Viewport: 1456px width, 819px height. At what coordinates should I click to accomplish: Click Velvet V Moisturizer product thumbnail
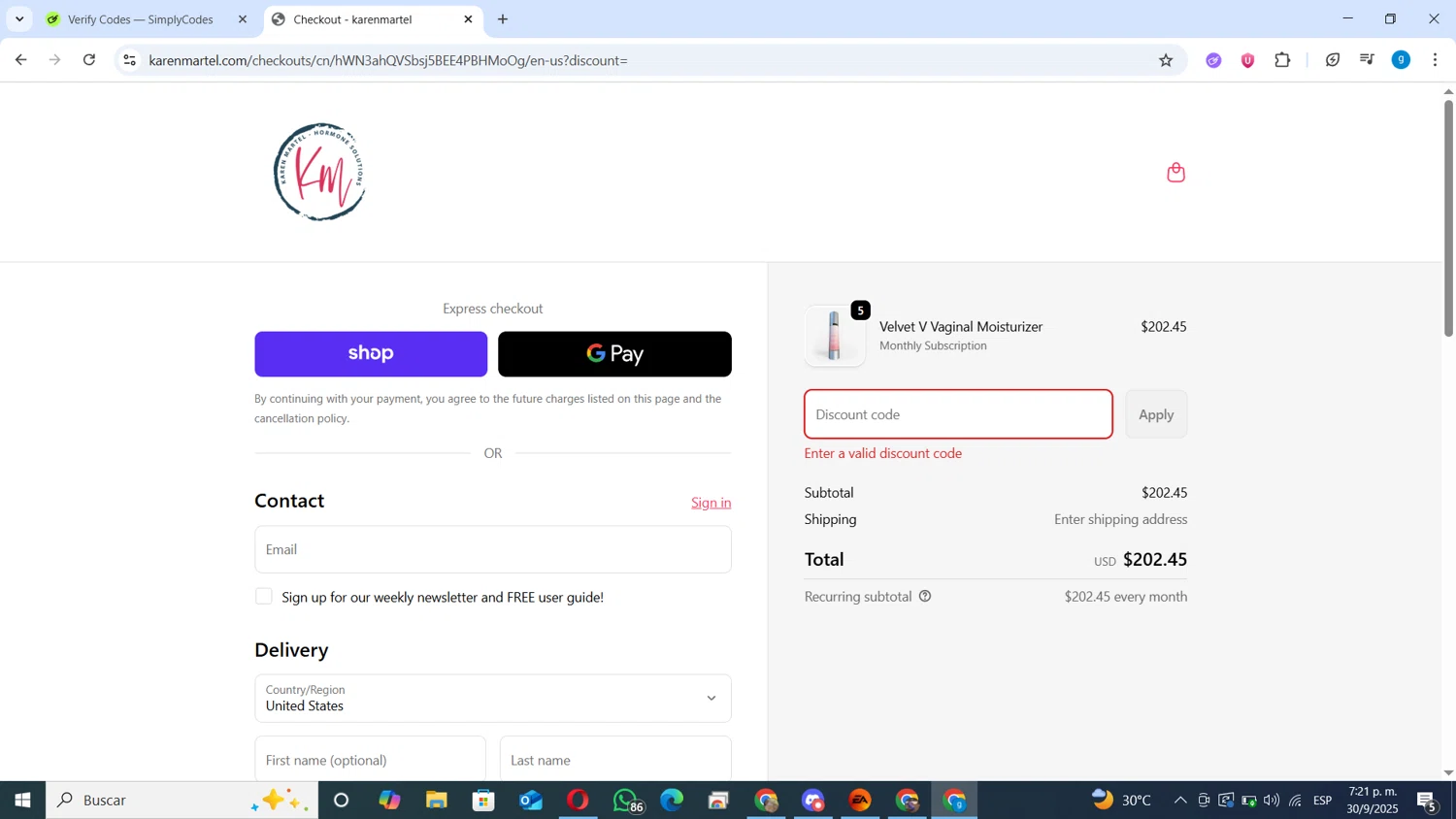[835, 335]
